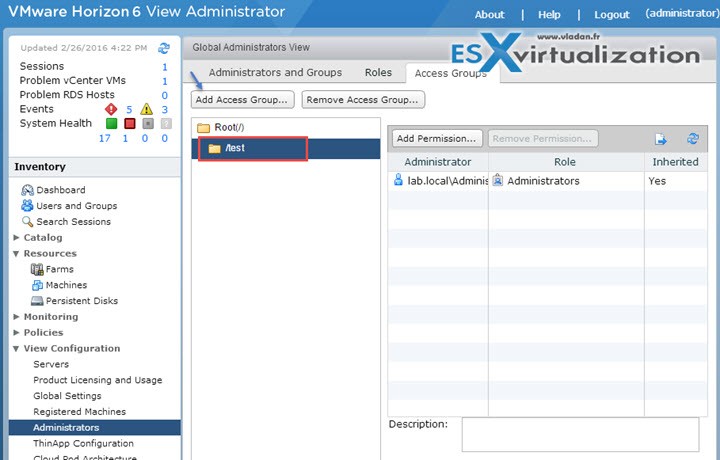The height and width of the screenshot is (460, 720).
Task: Switch to Administrators and Groups tab
Action: pos(275,73)
